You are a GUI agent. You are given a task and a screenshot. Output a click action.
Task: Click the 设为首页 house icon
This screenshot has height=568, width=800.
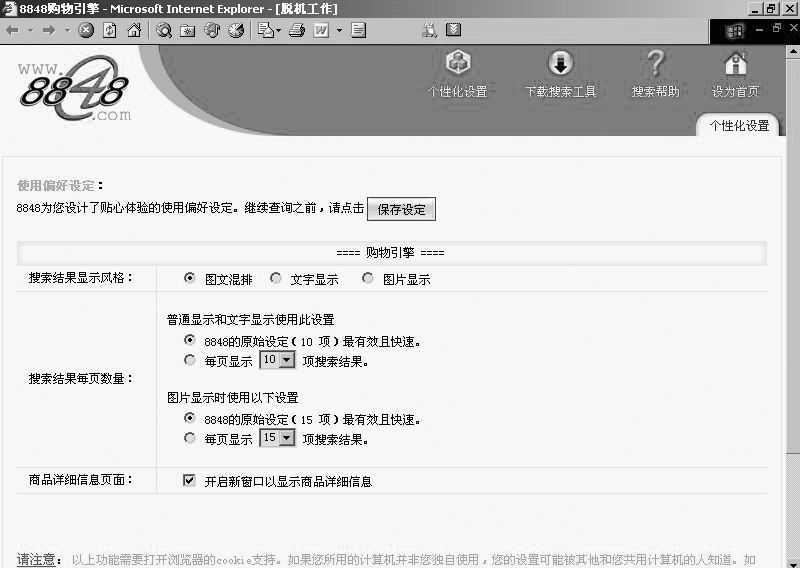[736, 64]
